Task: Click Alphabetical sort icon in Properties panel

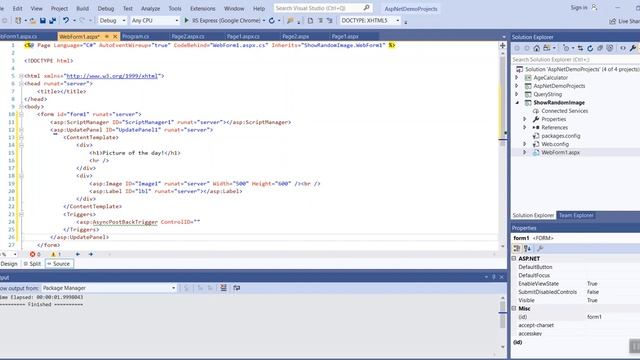Action: point(527,249)
